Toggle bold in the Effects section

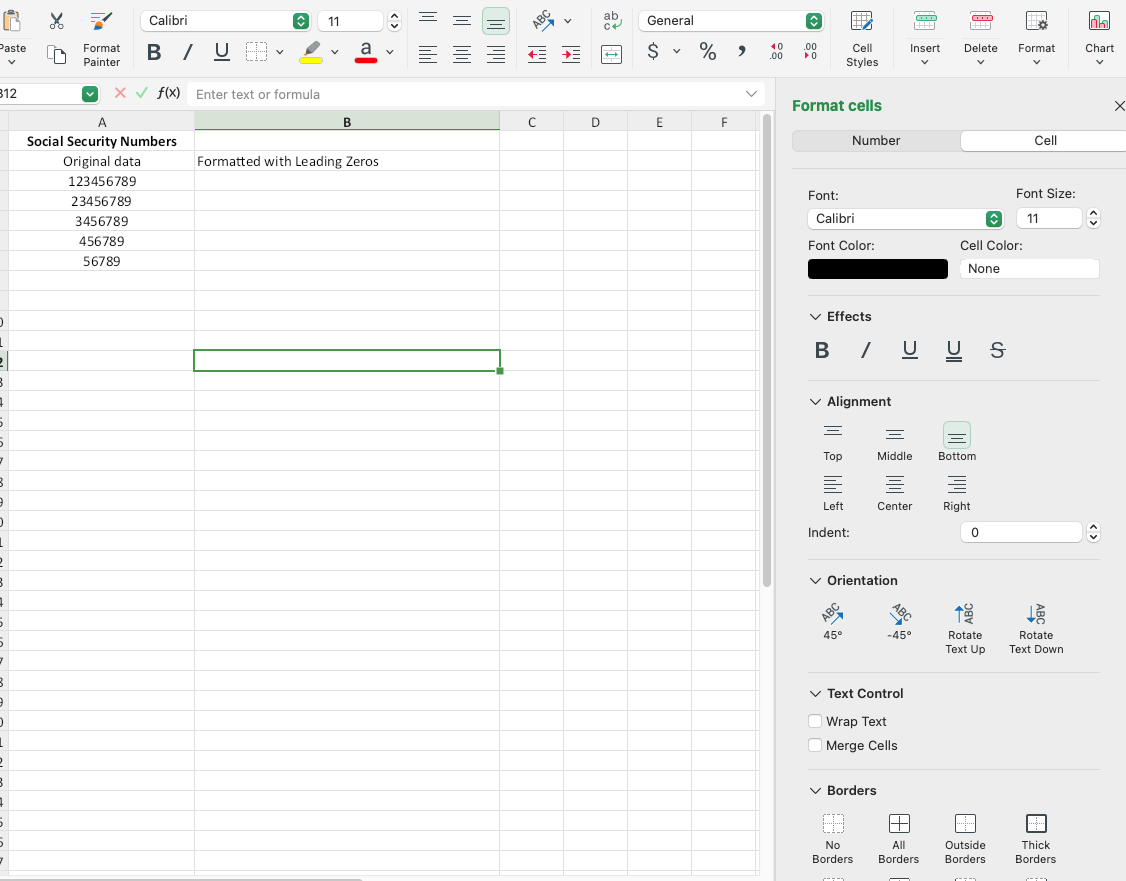[x=822, y=350]
